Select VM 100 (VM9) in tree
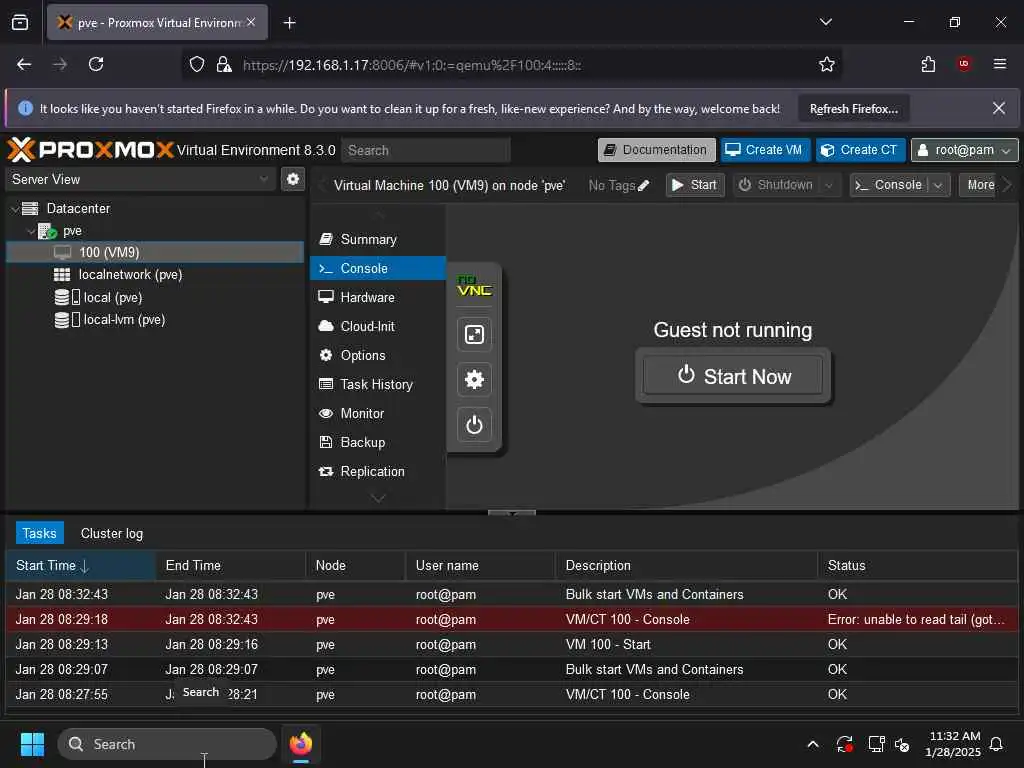This screenshot has width=1024, height=768. click(155, 253)
